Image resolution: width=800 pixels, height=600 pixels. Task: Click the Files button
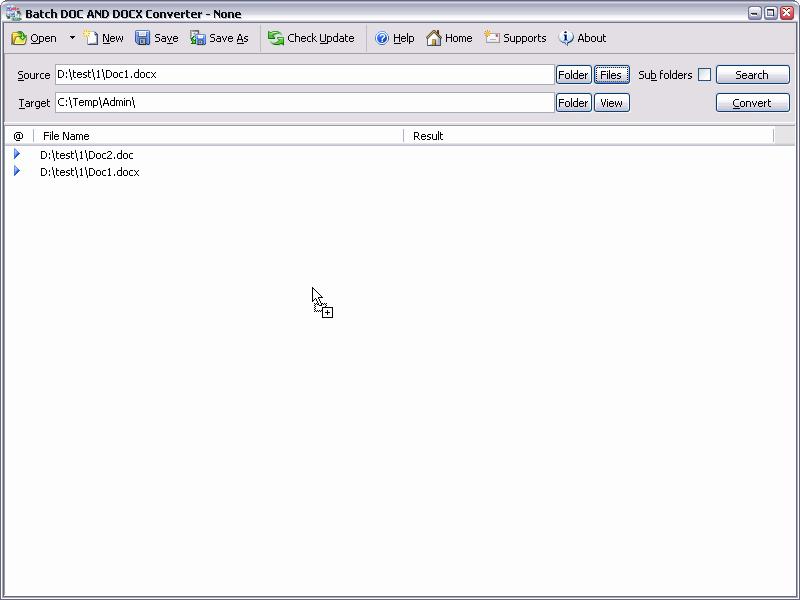(x=612, y=75)
